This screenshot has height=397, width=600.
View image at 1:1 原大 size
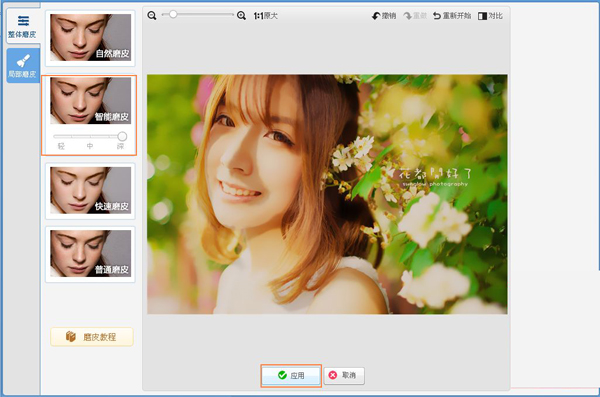(x=266, y=16)
